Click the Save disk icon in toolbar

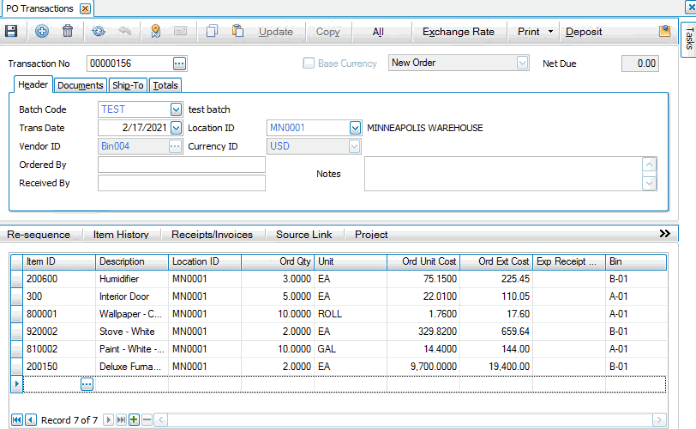12,31
